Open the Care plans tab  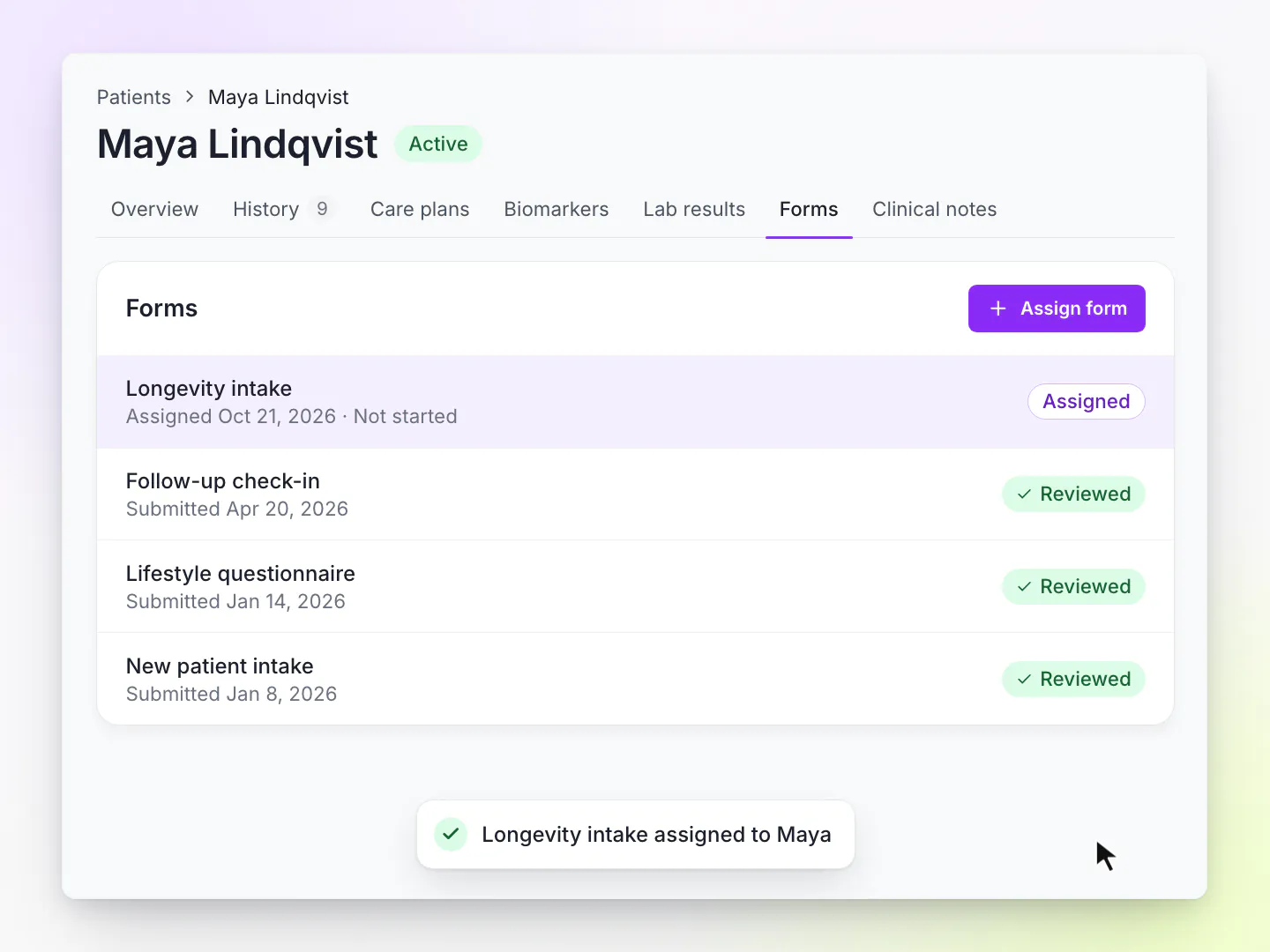point(420,209)
